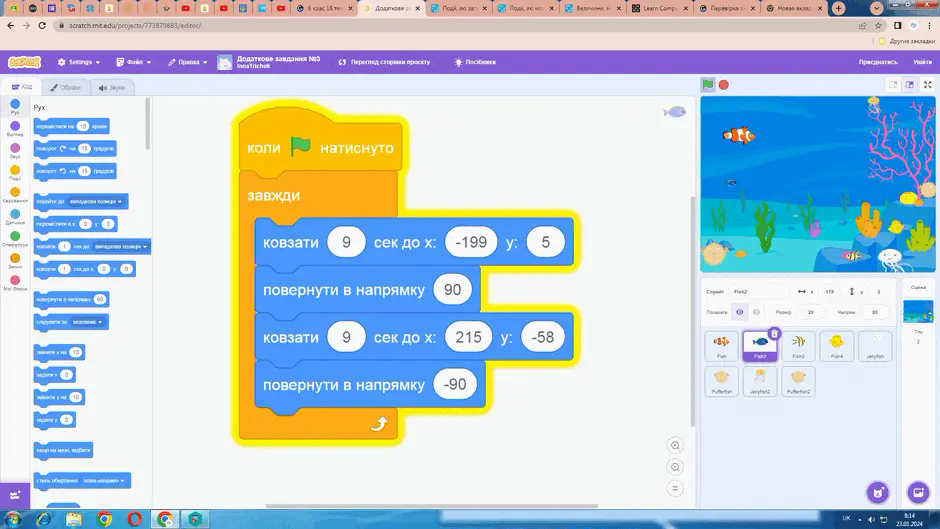Select the Pufferfish2 sprite thumbnail
Image resolution: width=940 pixels, height=529 pixels.
798,381
